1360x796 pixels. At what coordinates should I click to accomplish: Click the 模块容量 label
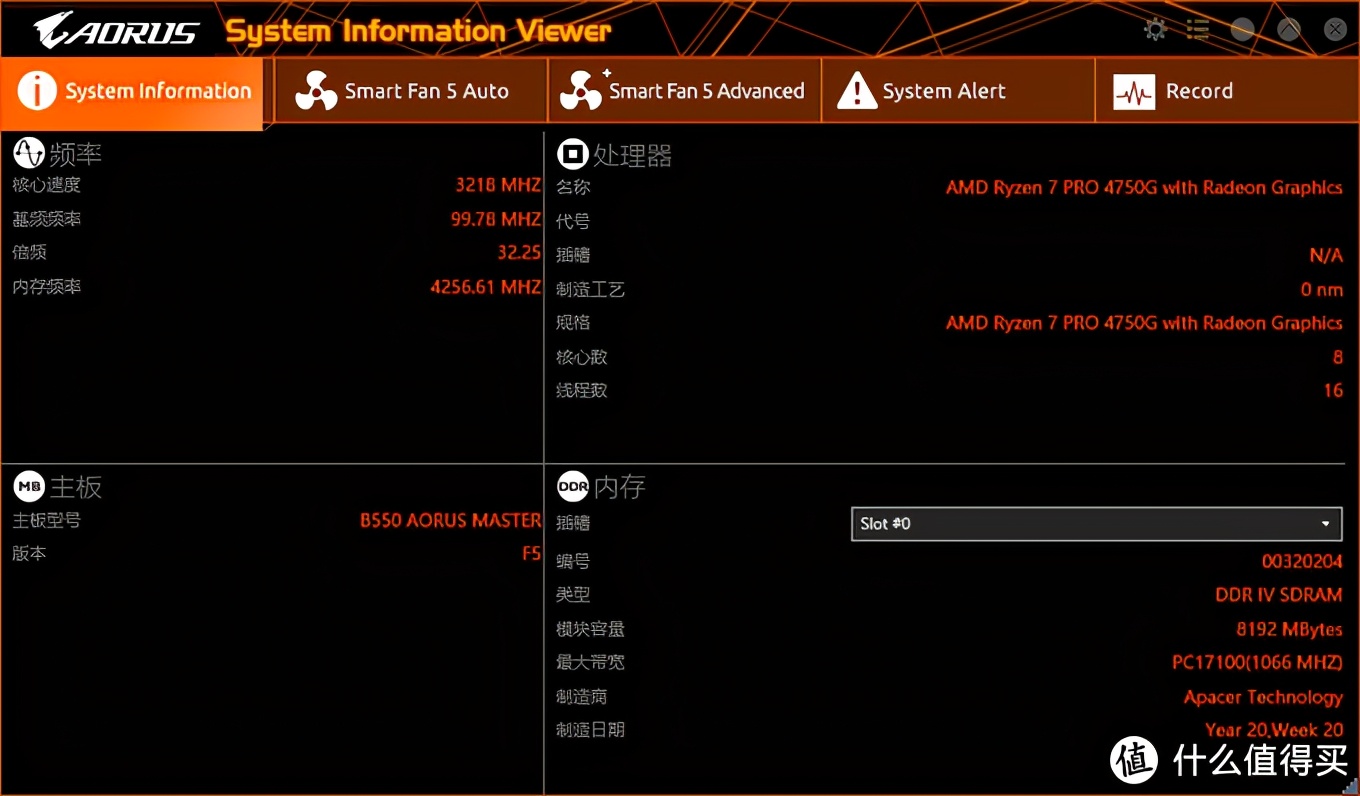pyautogui.click(x=590, y=629)
